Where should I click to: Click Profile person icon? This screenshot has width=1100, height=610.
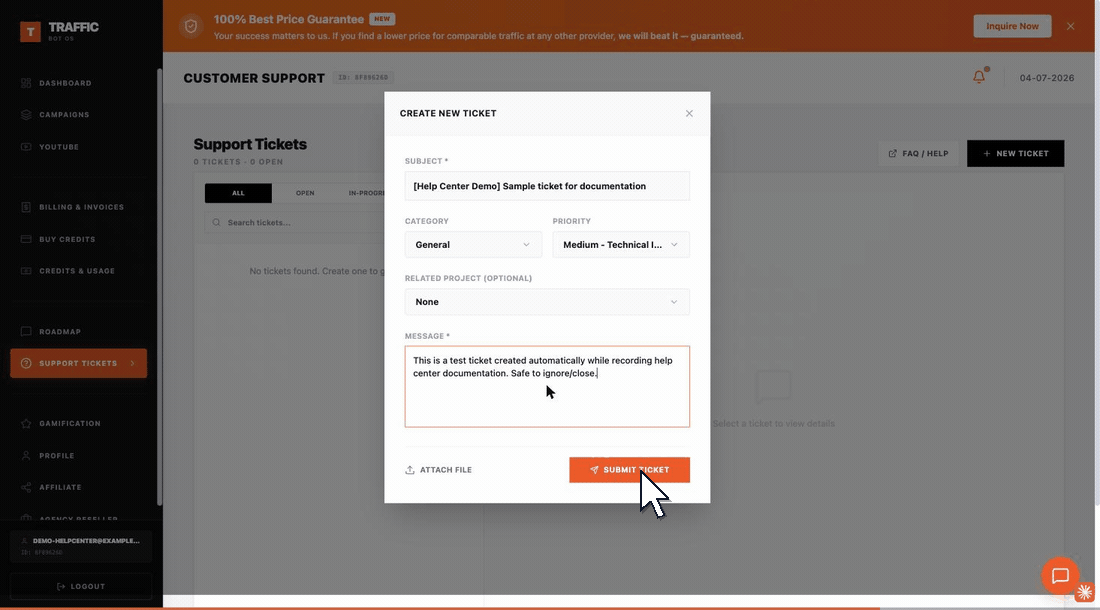click(x=26, y=456)
